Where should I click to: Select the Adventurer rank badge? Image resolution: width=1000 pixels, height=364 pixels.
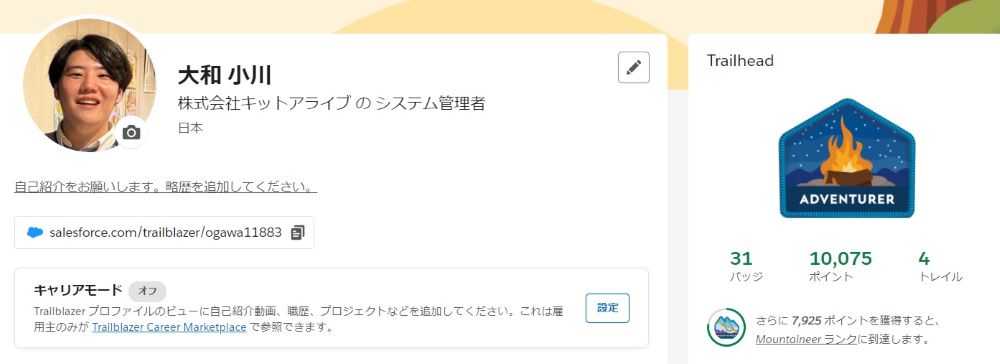click(846, 158)
